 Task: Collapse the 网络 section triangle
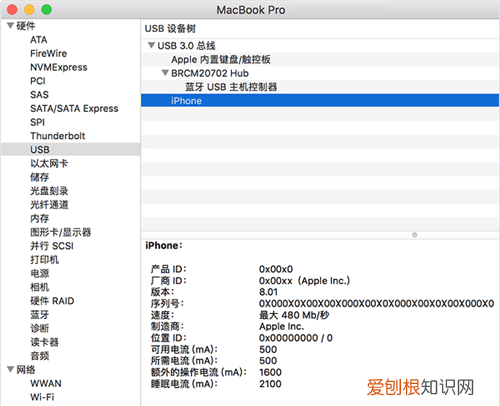click(10, 369)
